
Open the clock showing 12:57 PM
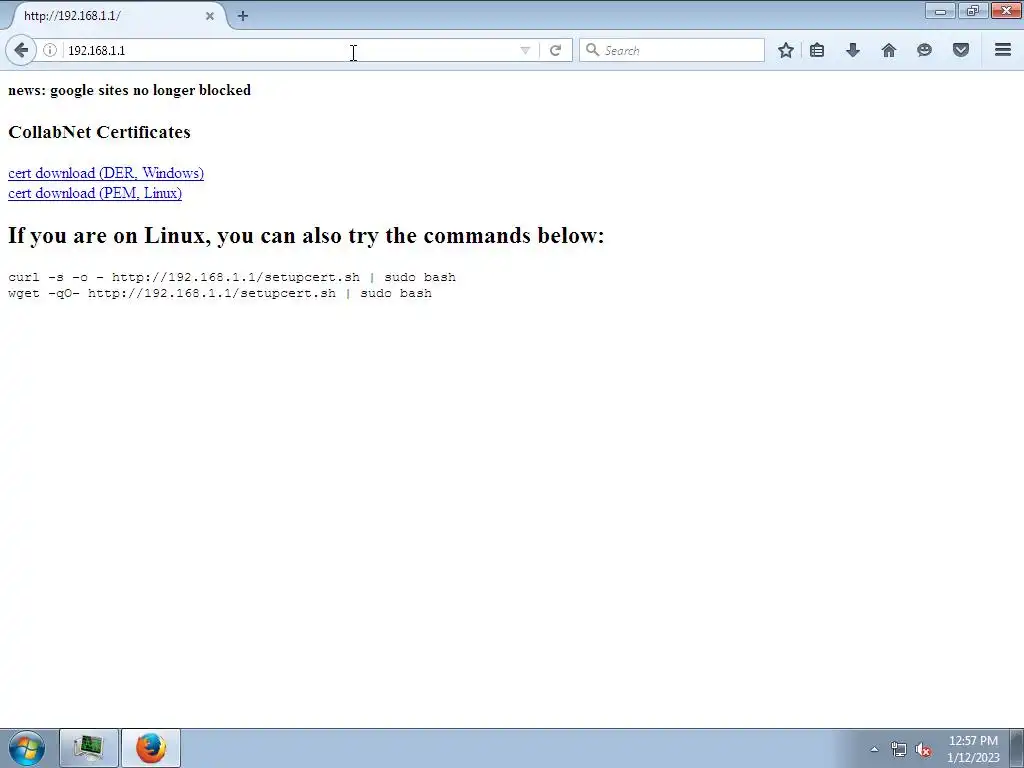(973, 749)
